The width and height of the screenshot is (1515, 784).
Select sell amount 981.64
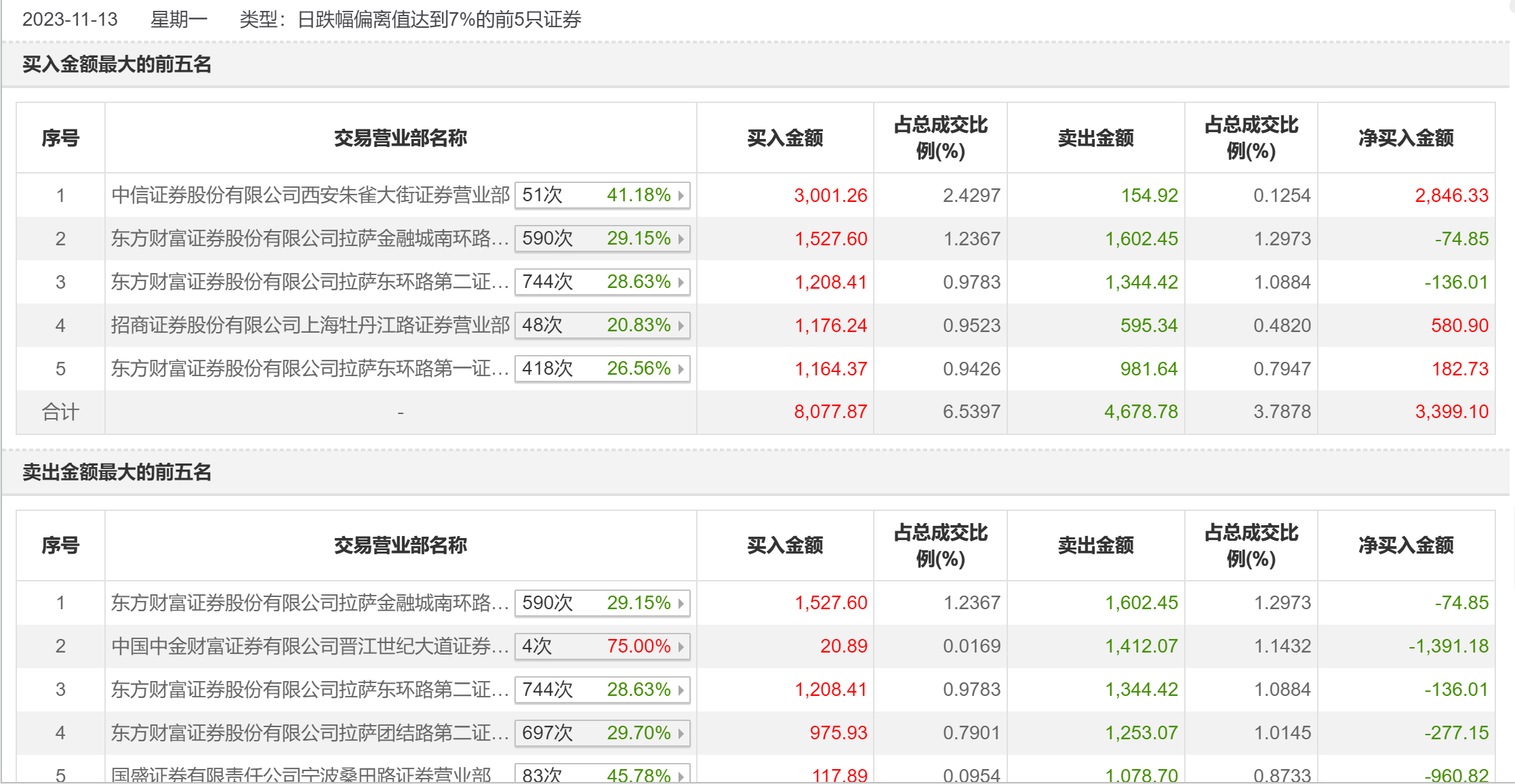point(1149,369)
